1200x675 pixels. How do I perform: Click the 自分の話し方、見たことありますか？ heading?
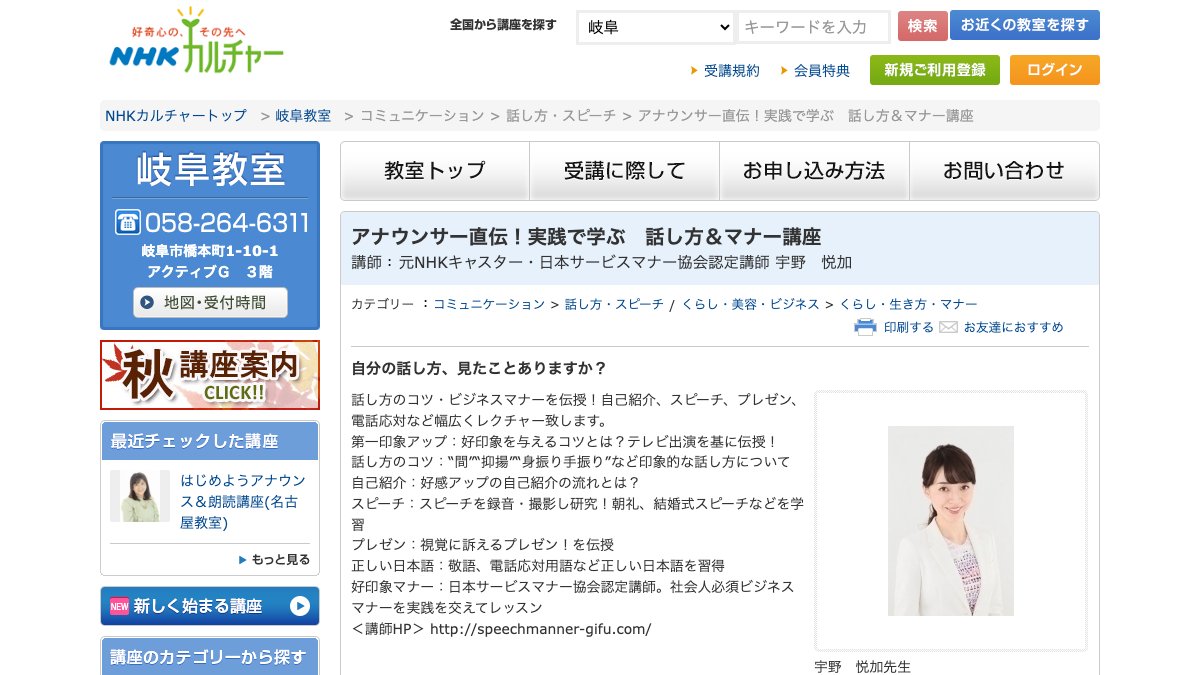pos(479,368)
